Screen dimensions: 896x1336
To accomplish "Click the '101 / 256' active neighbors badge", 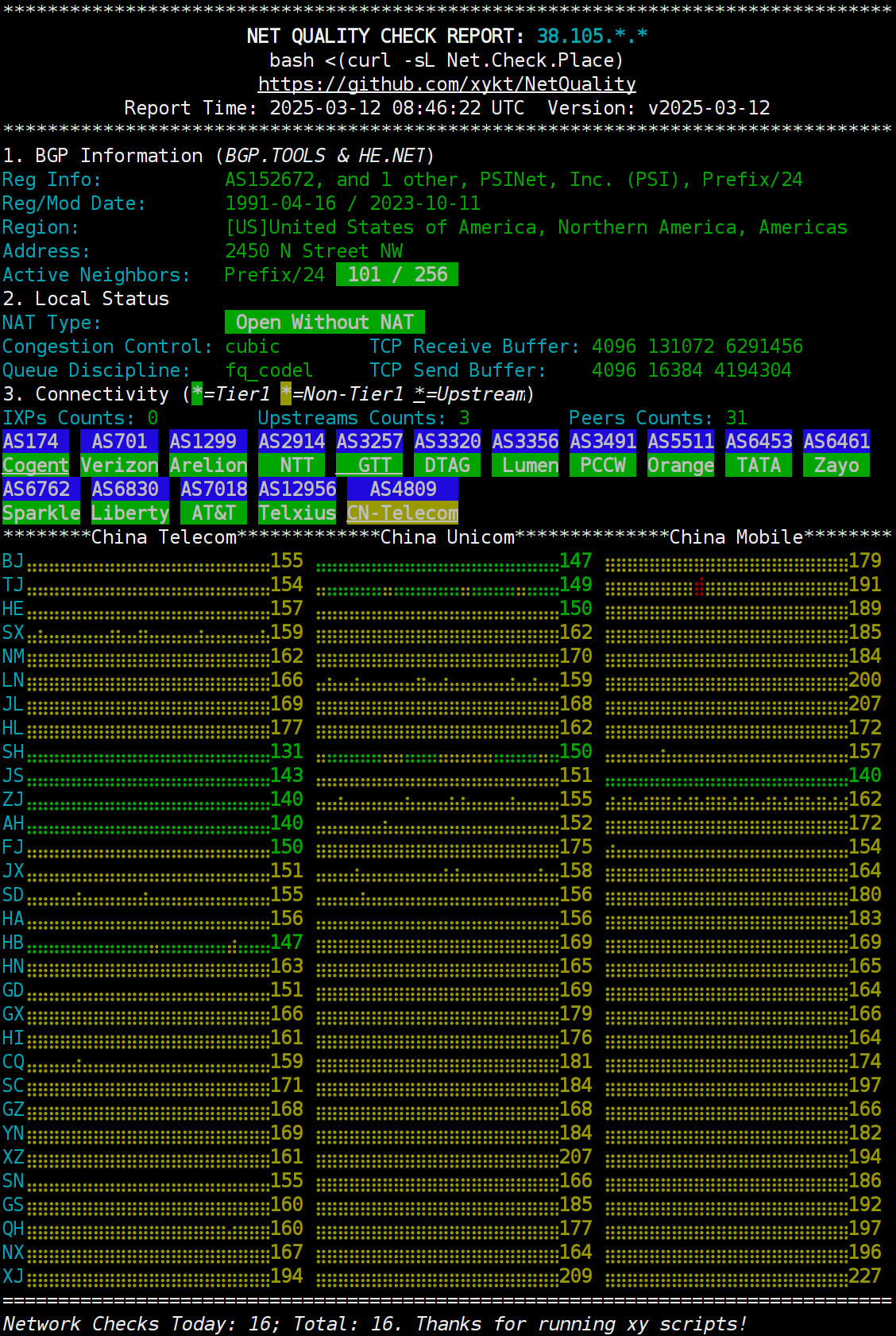I will [x=397, y=275].
